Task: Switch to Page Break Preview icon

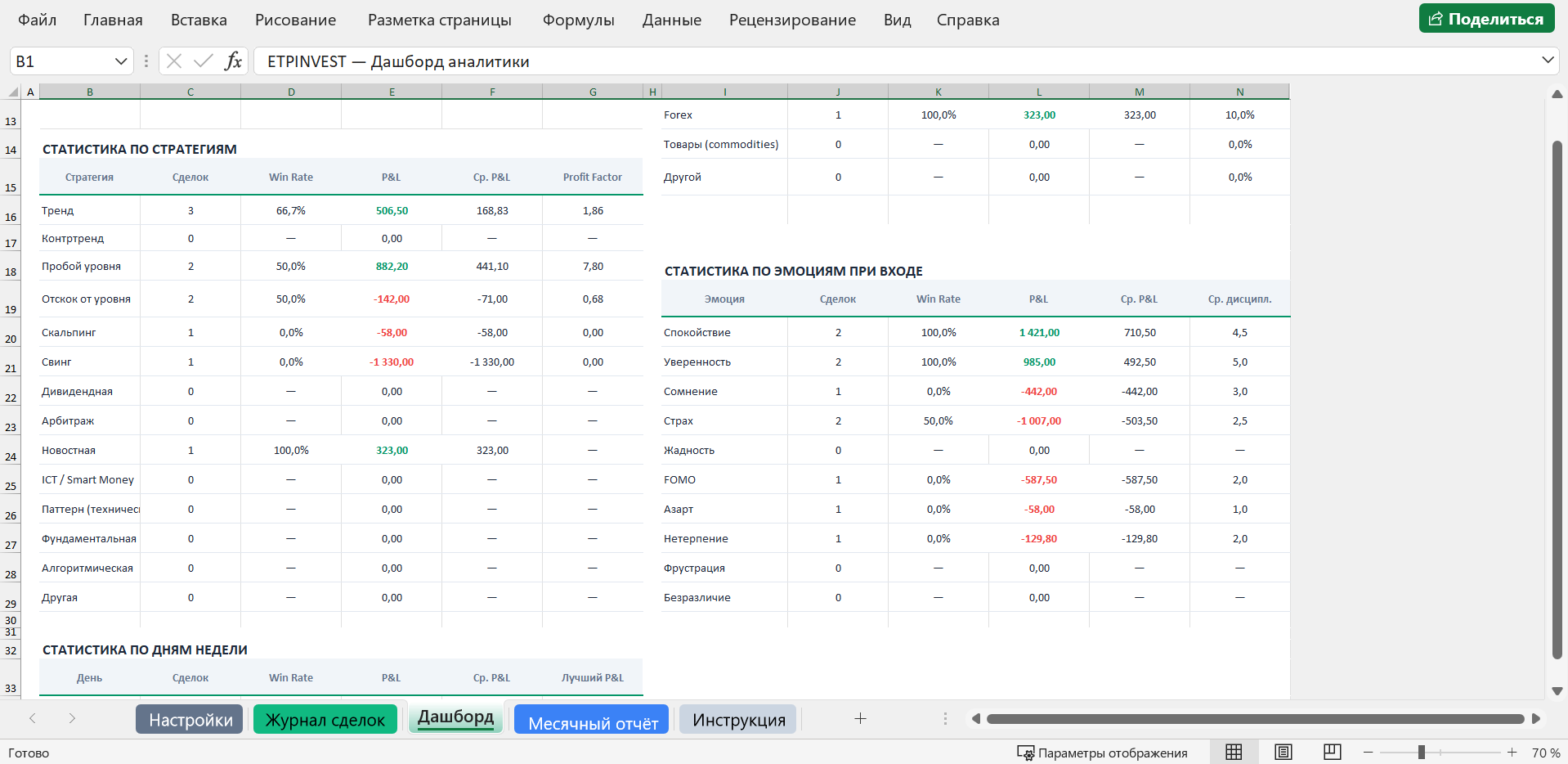Action: (x=1333, y=753)
